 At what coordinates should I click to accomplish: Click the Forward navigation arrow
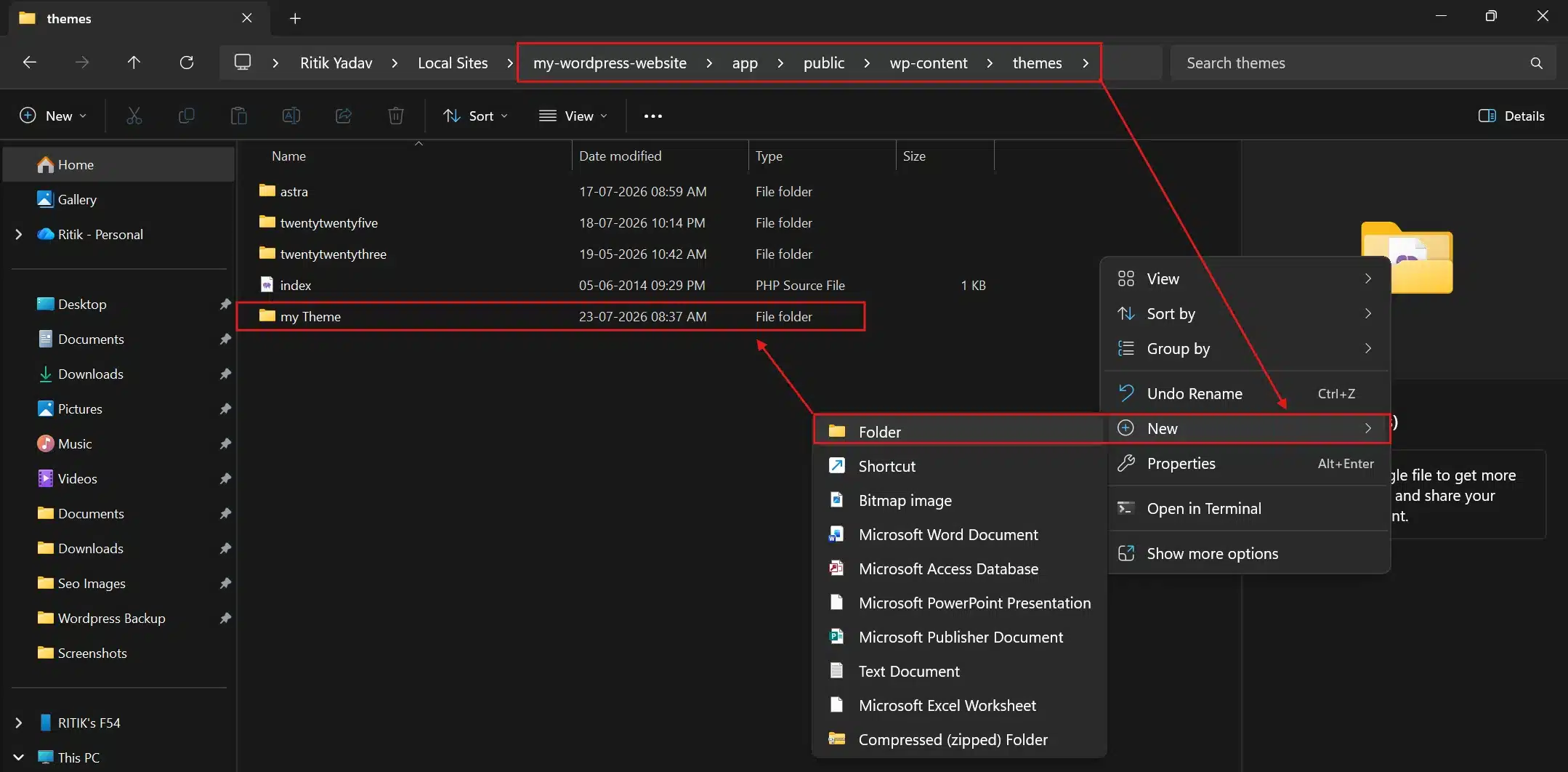pyautogui.click(x=82, y=63)
